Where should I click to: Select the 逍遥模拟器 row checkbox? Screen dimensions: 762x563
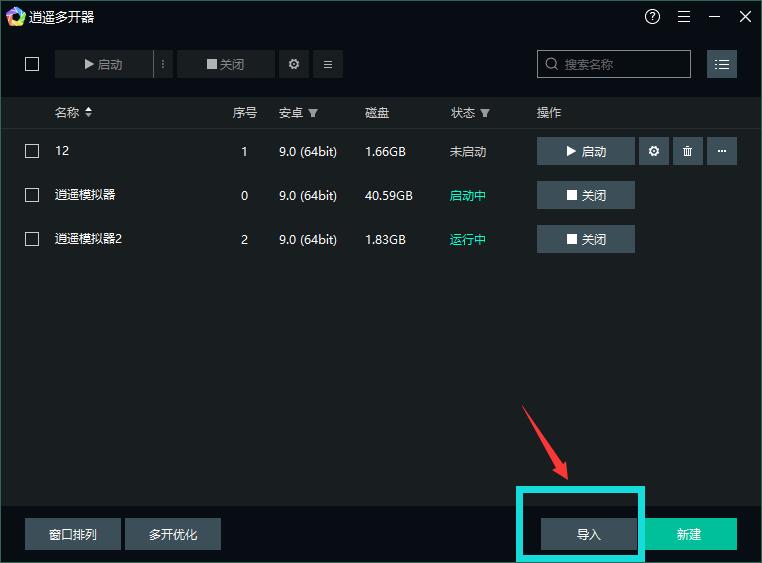32,195
